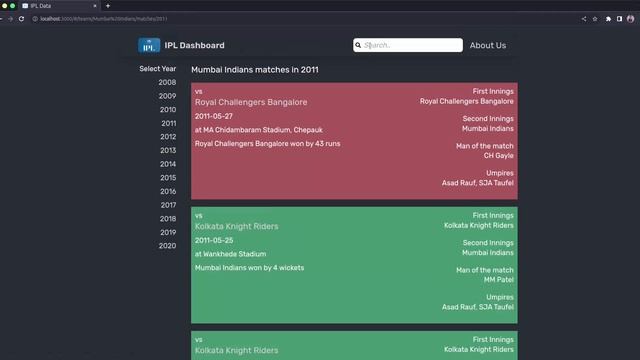Click 'at Wankhede Stadium' text
The image size is (640, 360).
[x=230, y=254]
